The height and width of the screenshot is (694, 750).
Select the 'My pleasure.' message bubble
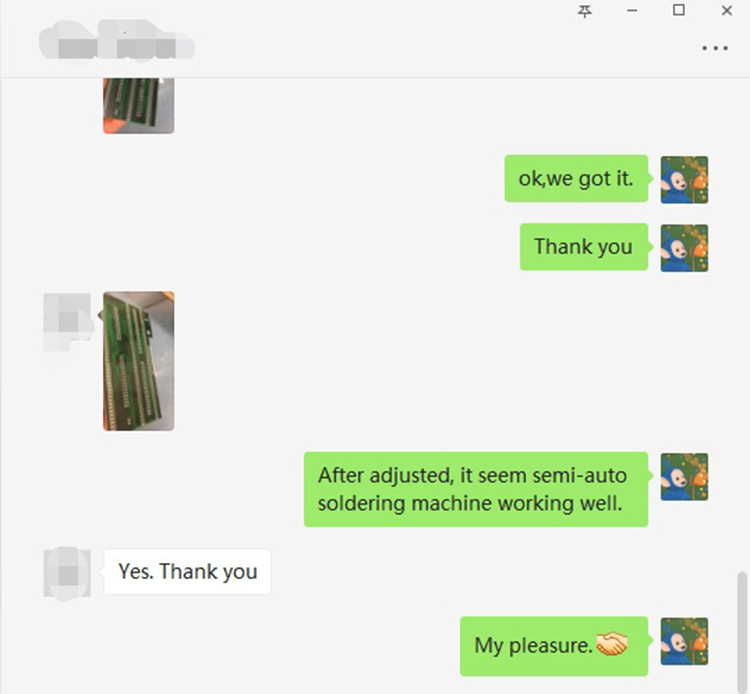554,646
